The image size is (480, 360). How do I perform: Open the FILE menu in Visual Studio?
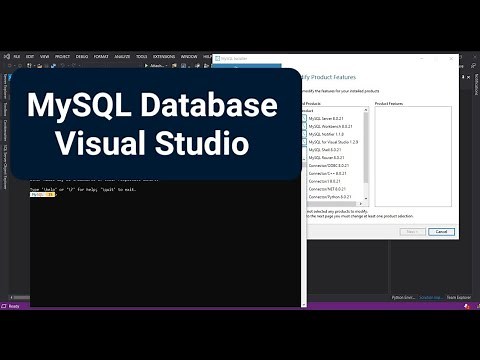click(x=17, y=57)
